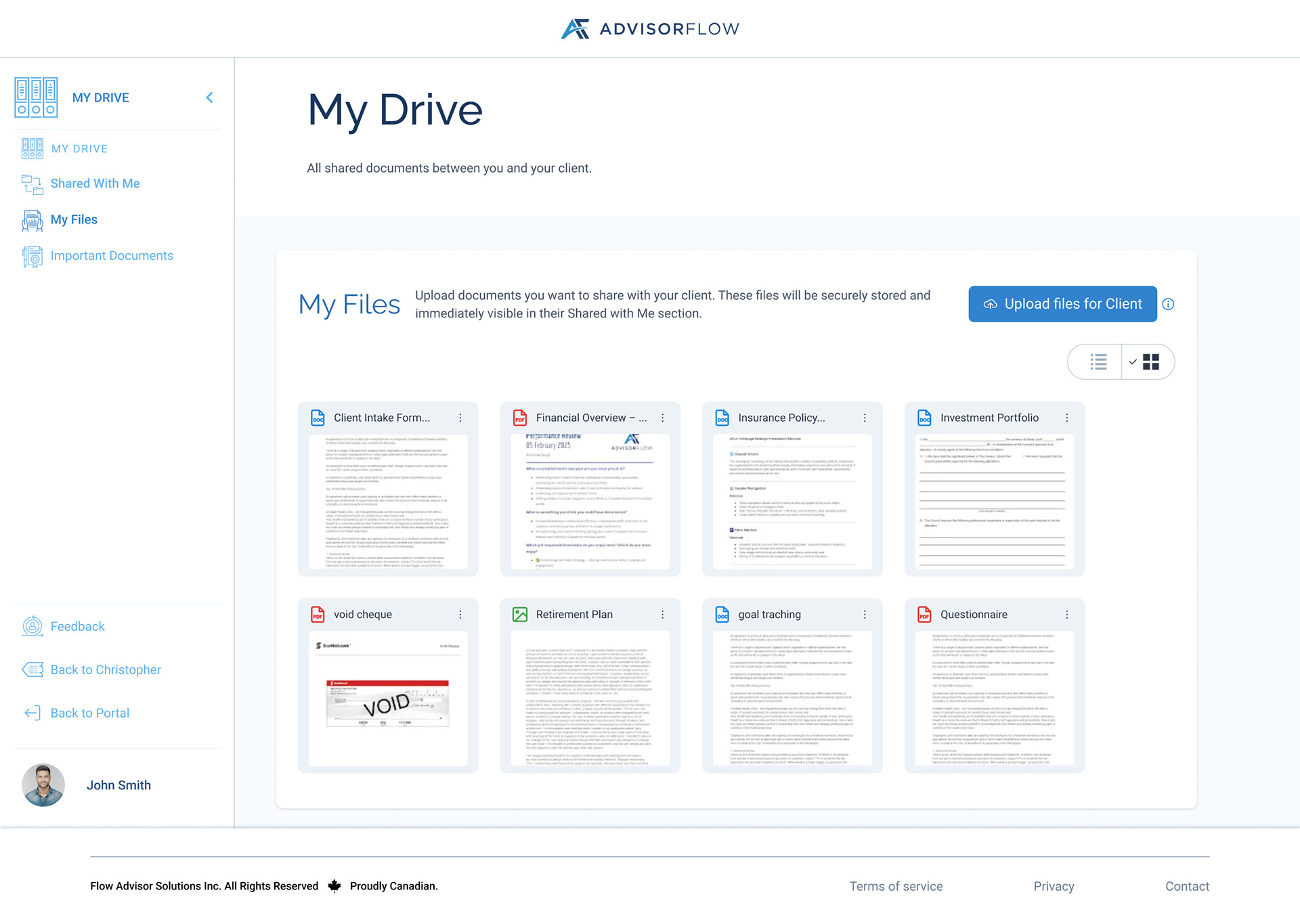The height and width of the screenshot is (924, 1300).
Task: Open Terms of service in the footer
Action: tap(896, 885)
